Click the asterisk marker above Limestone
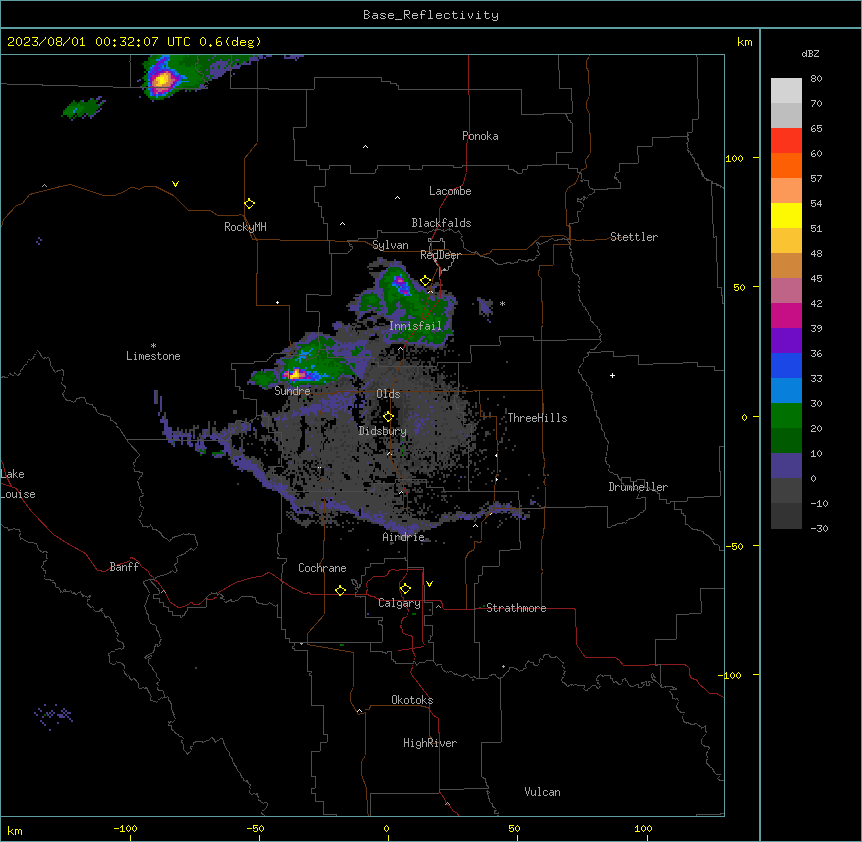This screenshot has width=862, height=842. pyautogui.click(x=153, y=346)
